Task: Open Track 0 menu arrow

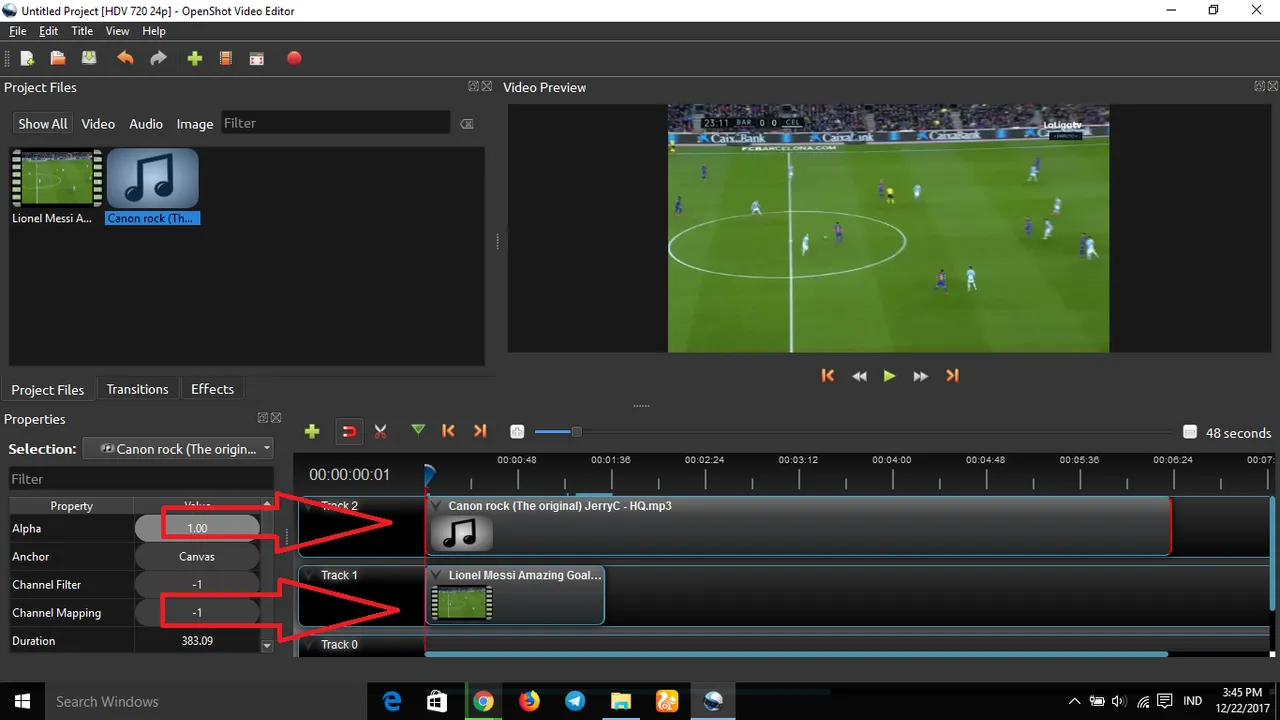Action: pyautogui.click(x=309, y=644)
